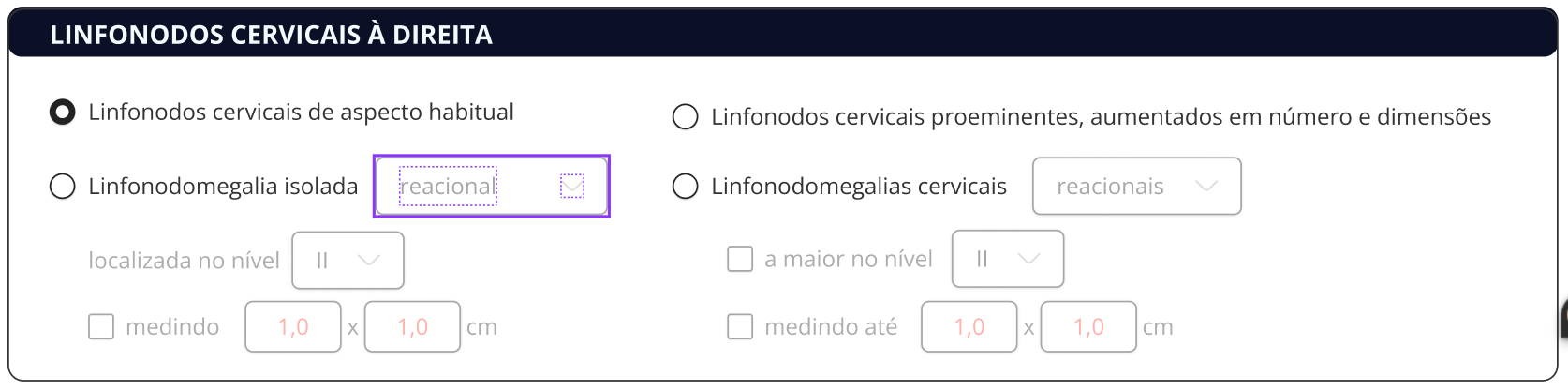Select 'Linfonodos cervicais proeminentes' radio option

[686, 117]
